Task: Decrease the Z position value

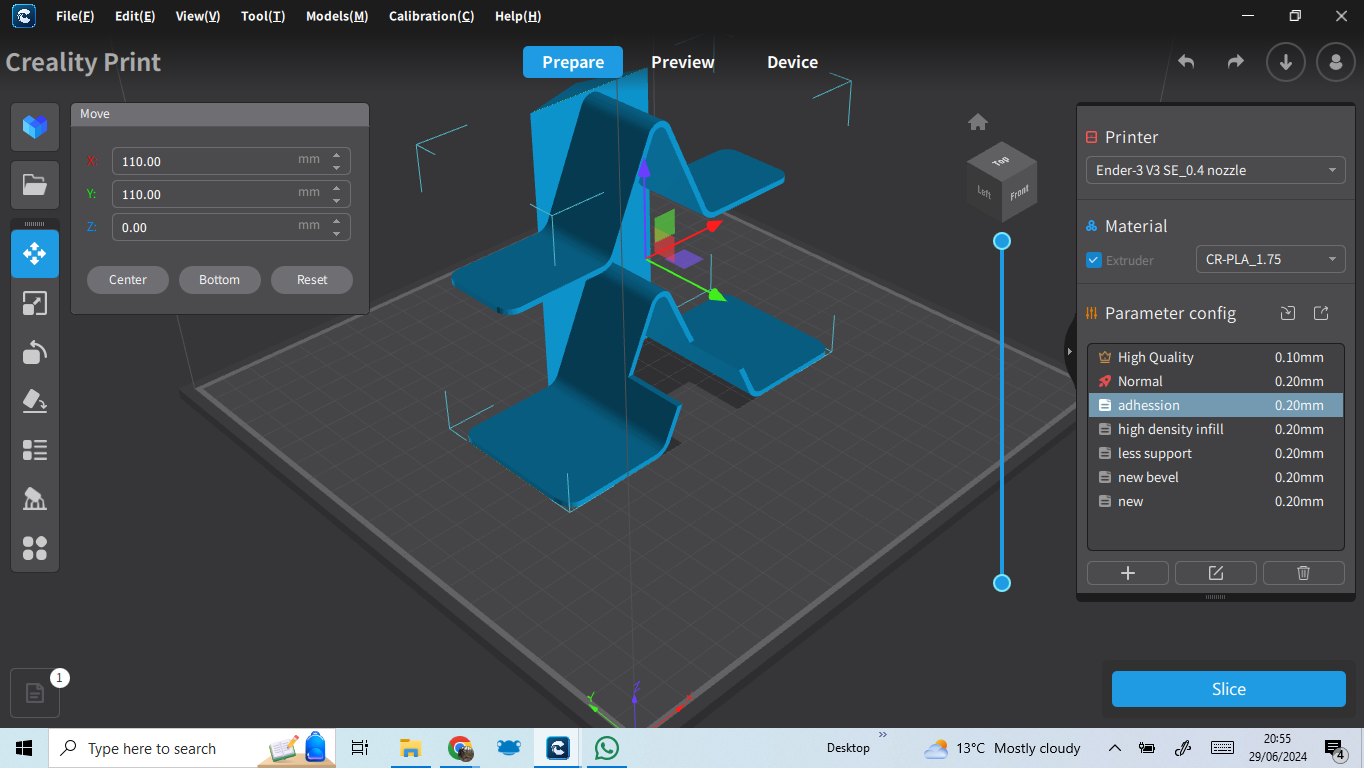Action: [x=337, y=233]
